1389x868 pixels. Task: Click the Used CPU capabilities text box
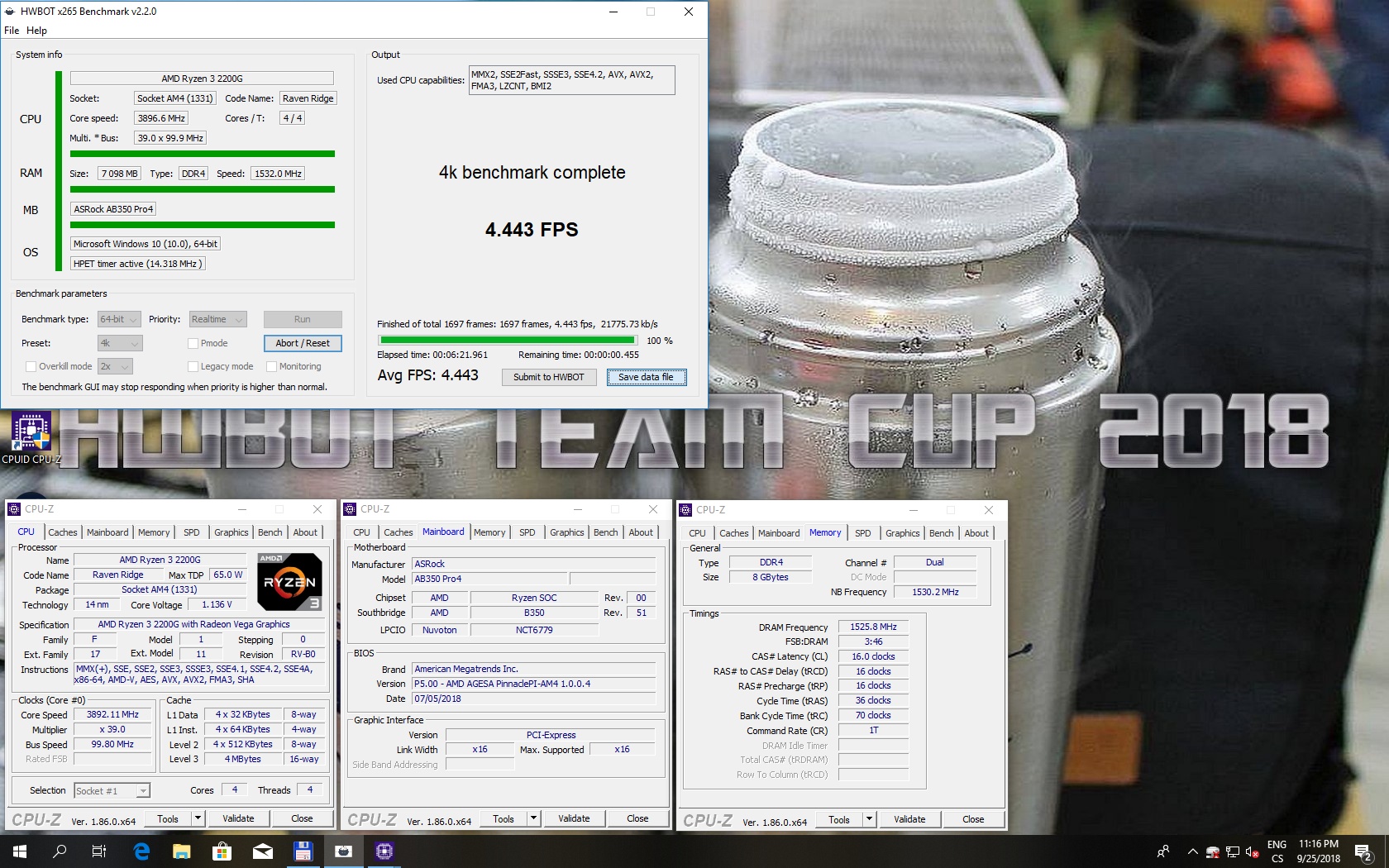(x=572, y=80)
